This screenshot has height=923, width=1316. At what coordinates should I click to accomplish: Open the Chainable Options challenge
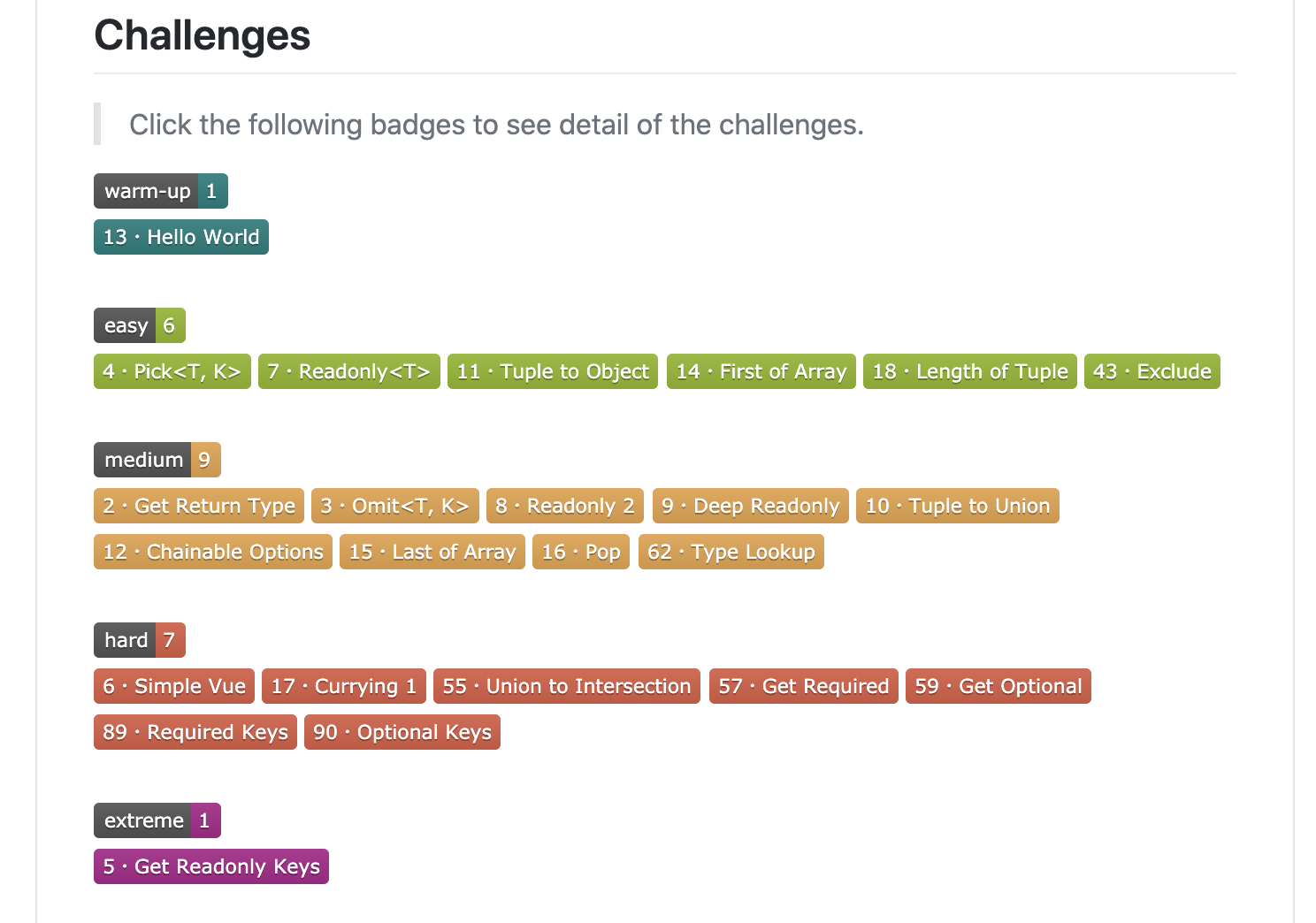coord(213,552)
